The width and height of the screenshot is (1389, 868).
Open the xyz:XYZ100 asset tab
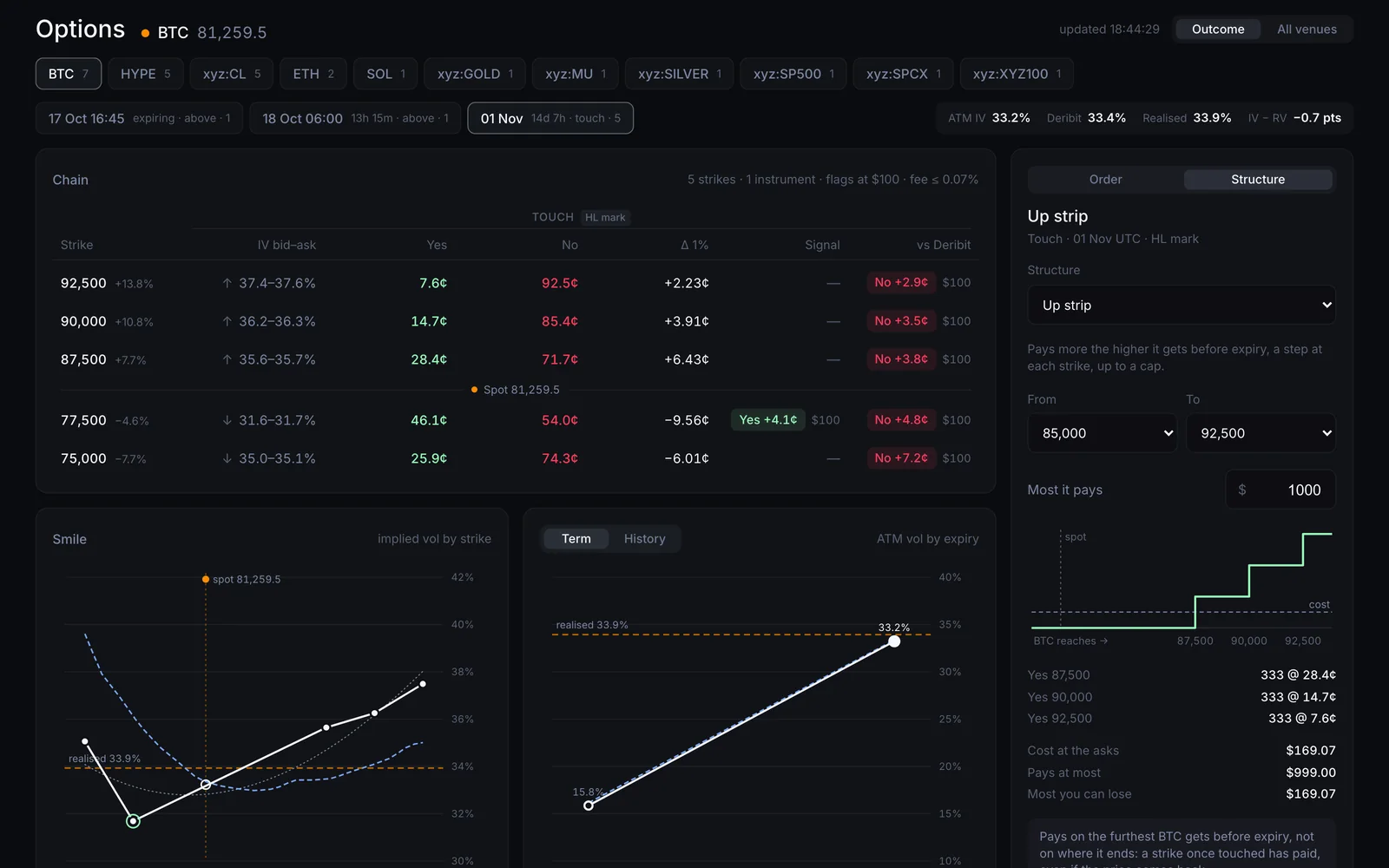(1017, 74)
